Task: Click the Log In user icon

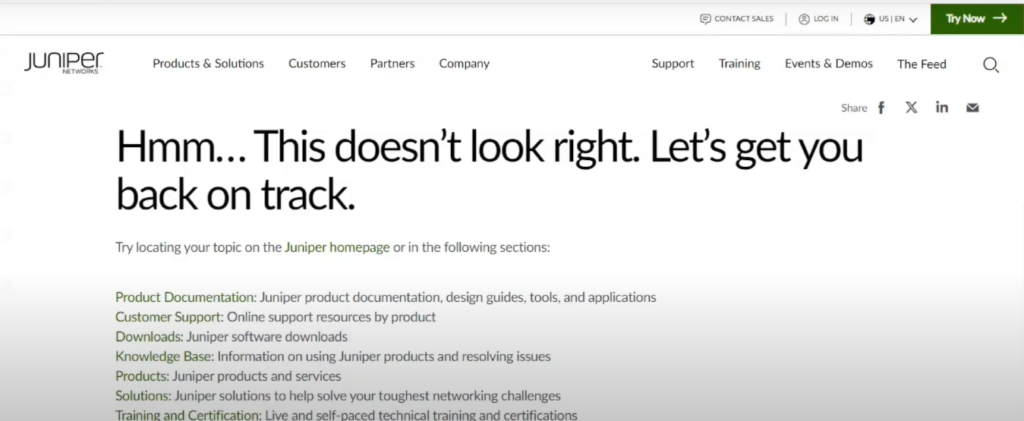Action: (804, 19)
